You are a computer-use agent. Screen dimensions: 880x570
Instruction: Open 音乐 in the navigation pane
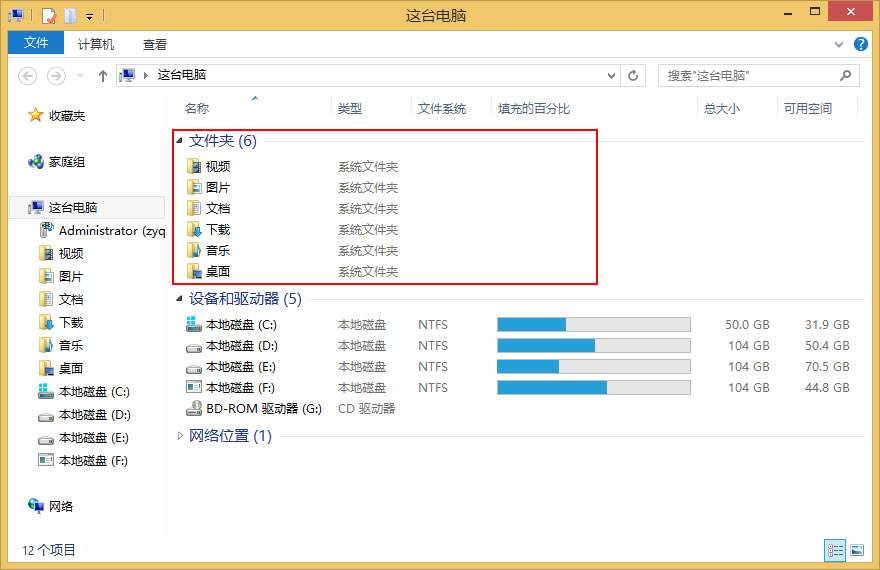point(71,346)
